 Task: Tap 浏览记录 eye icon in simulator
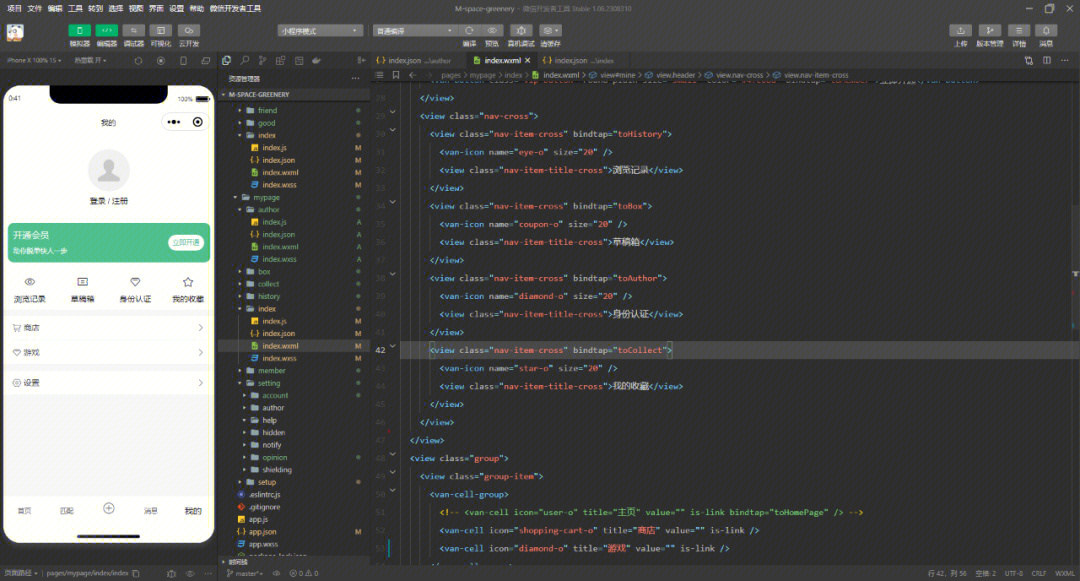coord(30,282)
